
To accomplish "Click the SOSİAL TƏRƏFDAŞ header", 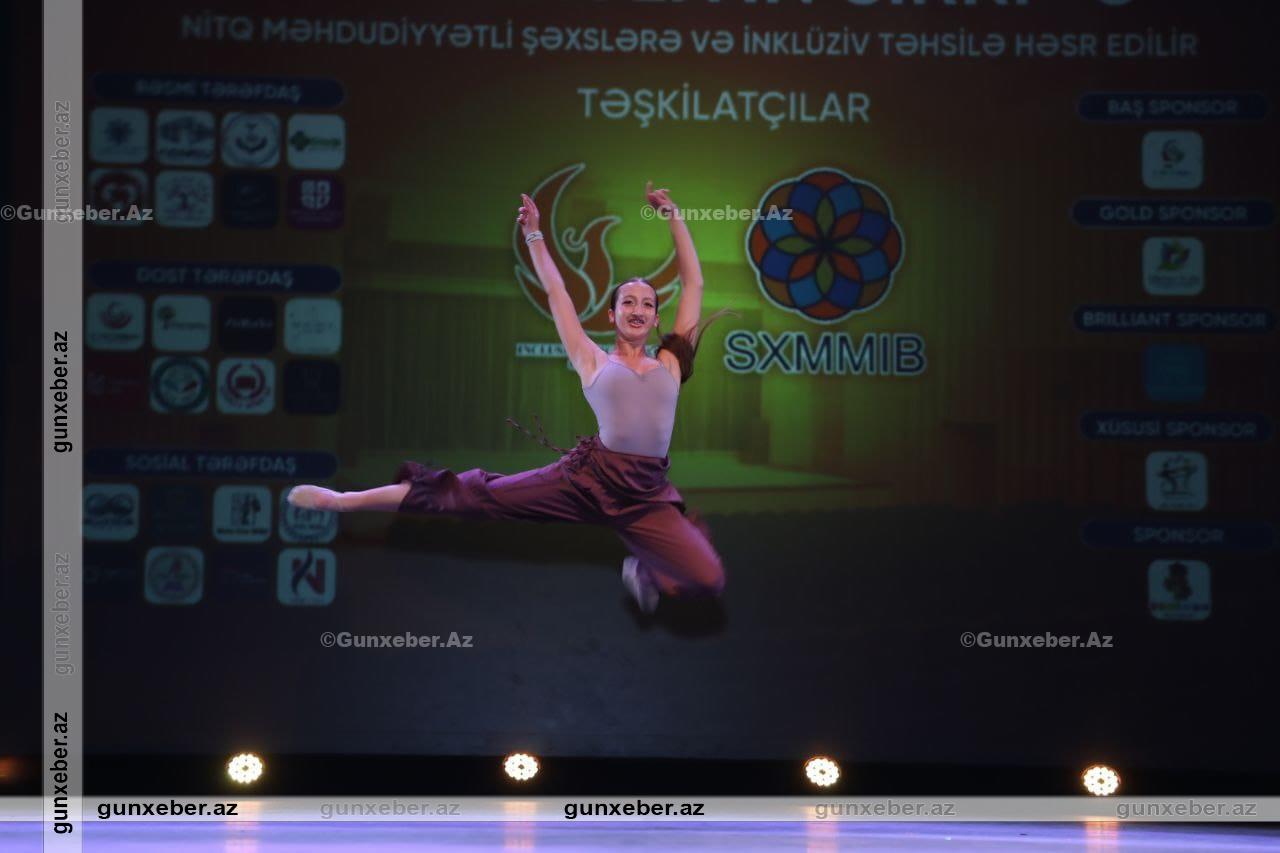I will (x=210, y=464).
